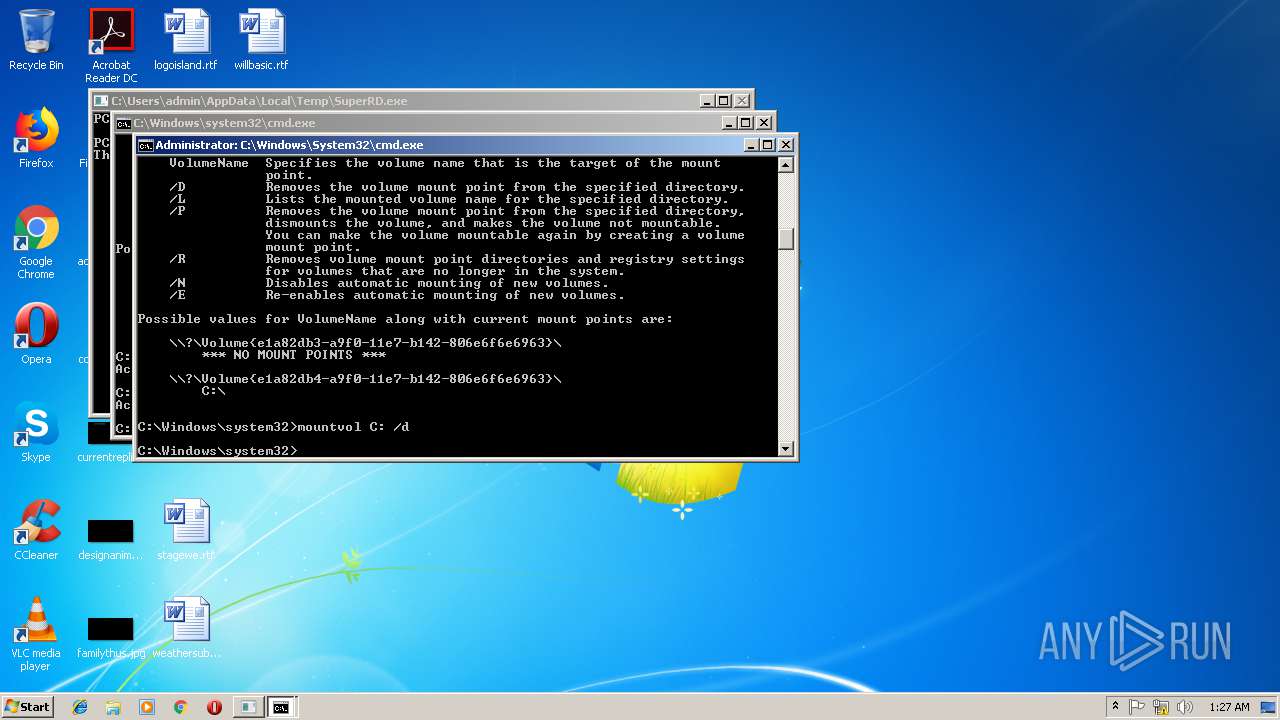Open Action Center flag in tray
Screen dimensions: 1280x720
pos(1137,707)
